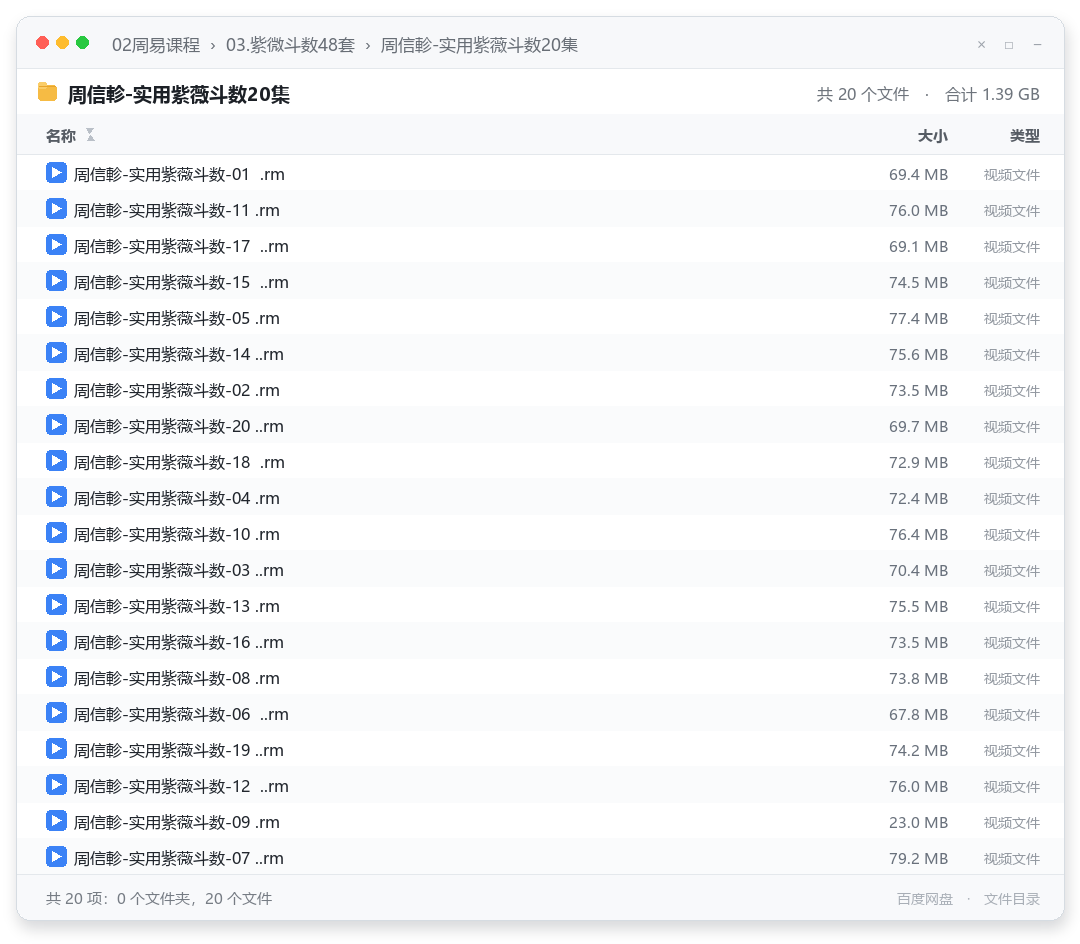This screenshot has width=1080, height=944.
Task: Click the video icon for 周信畛-实用紫薇斗数-08
Action: tap(56, 677)
